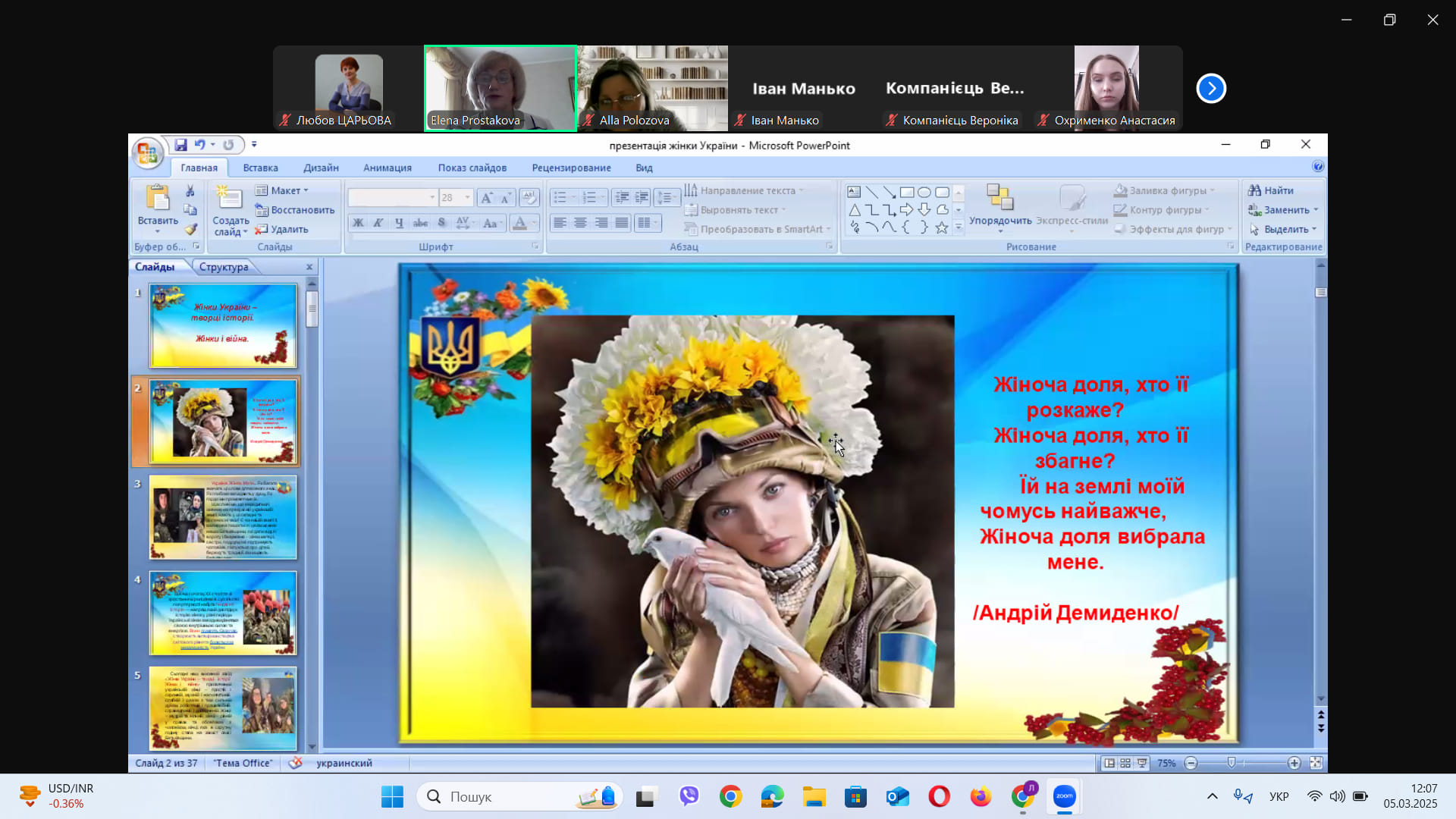Select the Text Box shape tool
This screenshot has width=1456, height=819.
tap(854, 192)
